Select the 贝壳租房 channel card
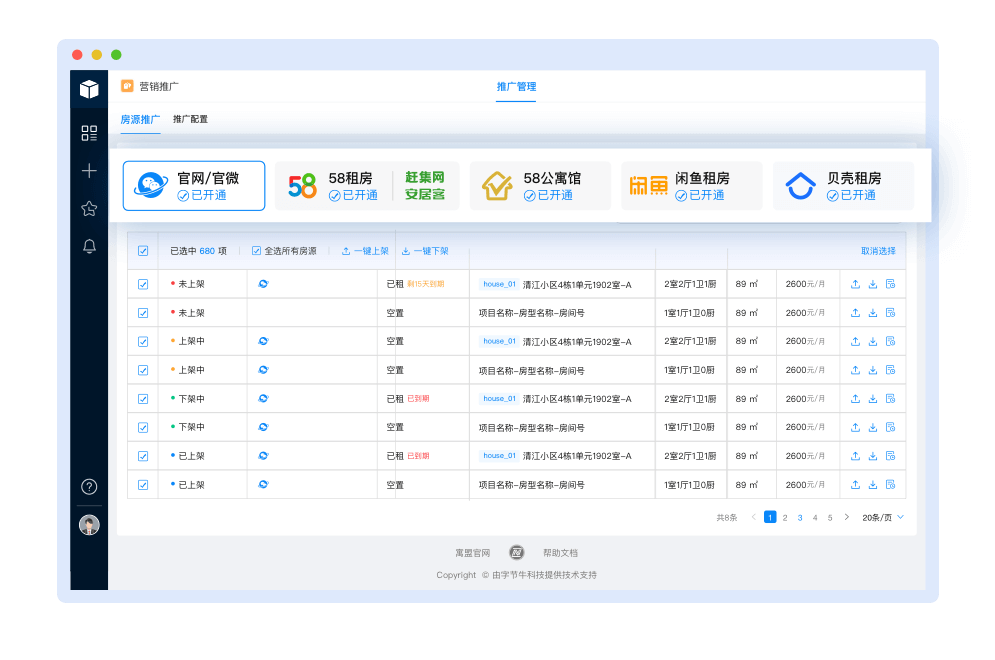This screenshot has width=995, height=660. pos(843,185)
